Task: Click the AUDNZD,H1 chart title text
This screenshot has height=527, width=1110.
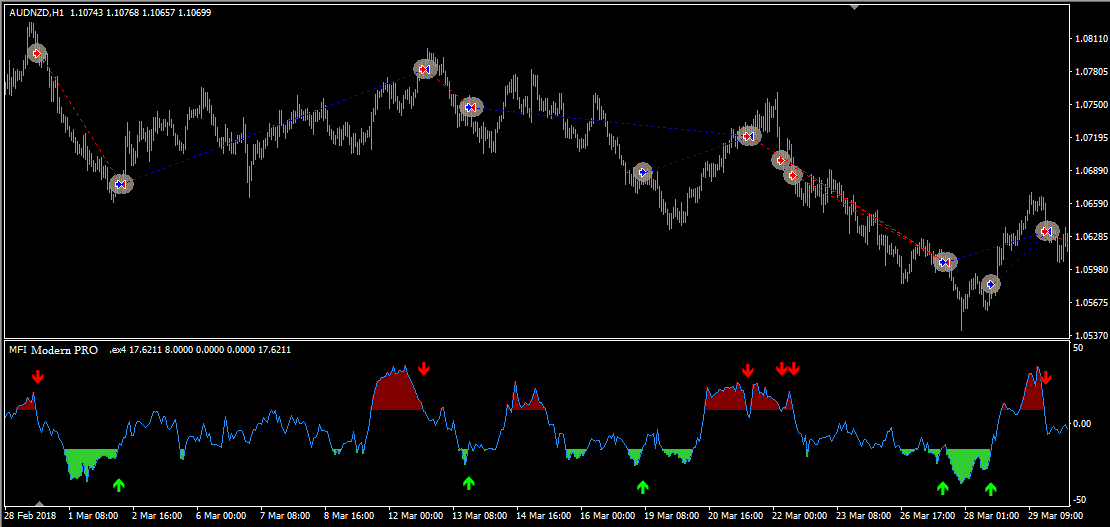Action: click(x=35, y=13)
